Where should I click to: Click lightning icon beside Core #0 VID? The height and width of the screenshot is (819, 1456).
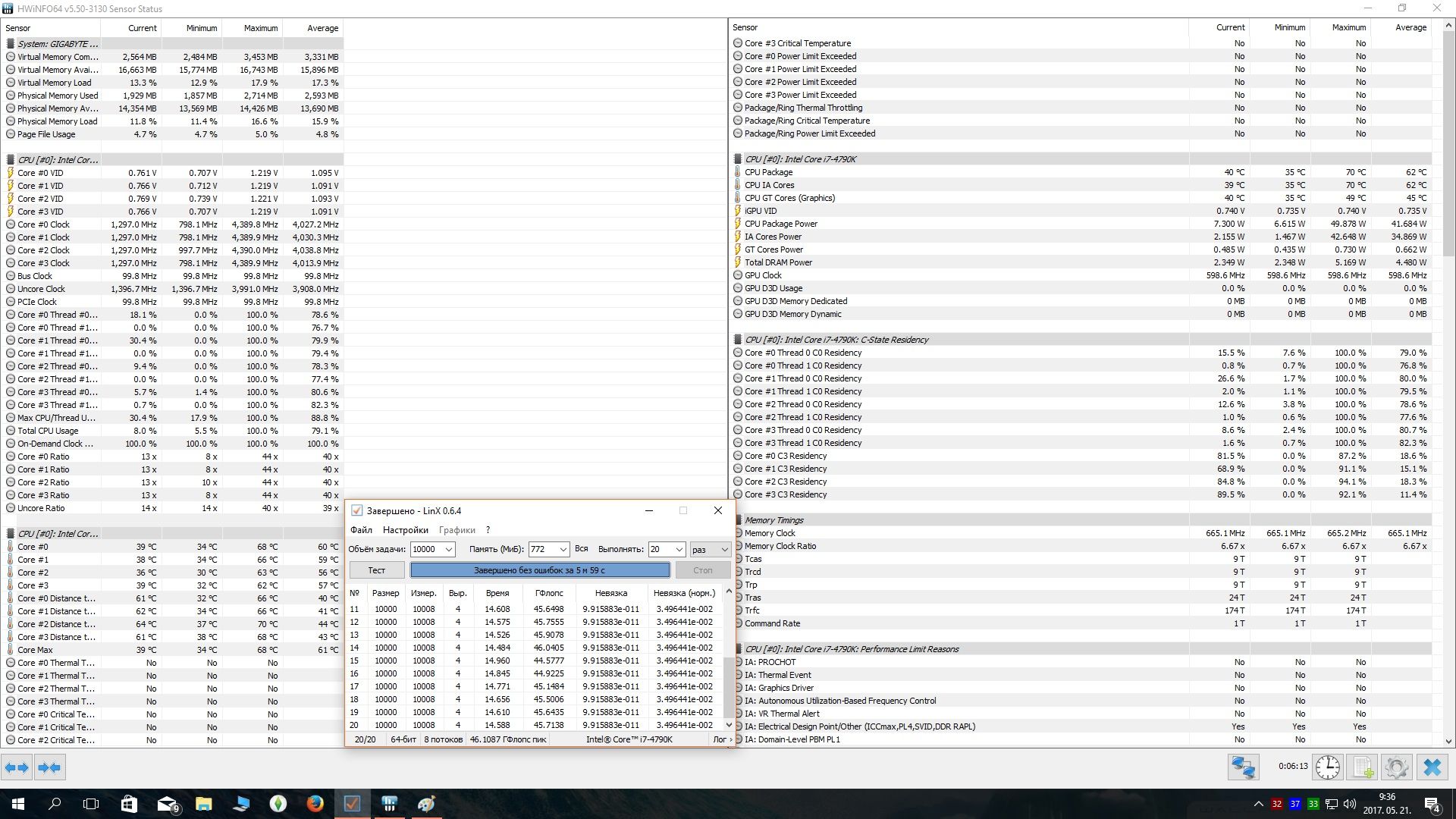(x=11, y=173)
